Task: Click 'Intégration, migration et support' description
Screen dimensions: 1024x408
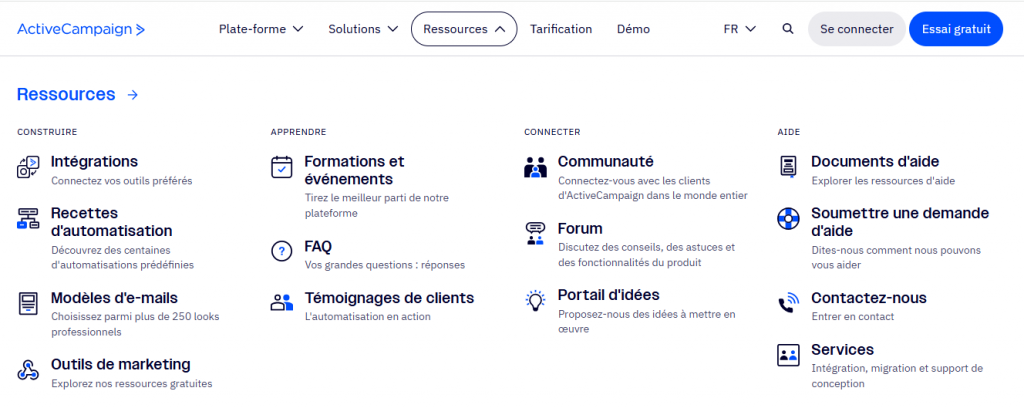Action: (897, 376)
